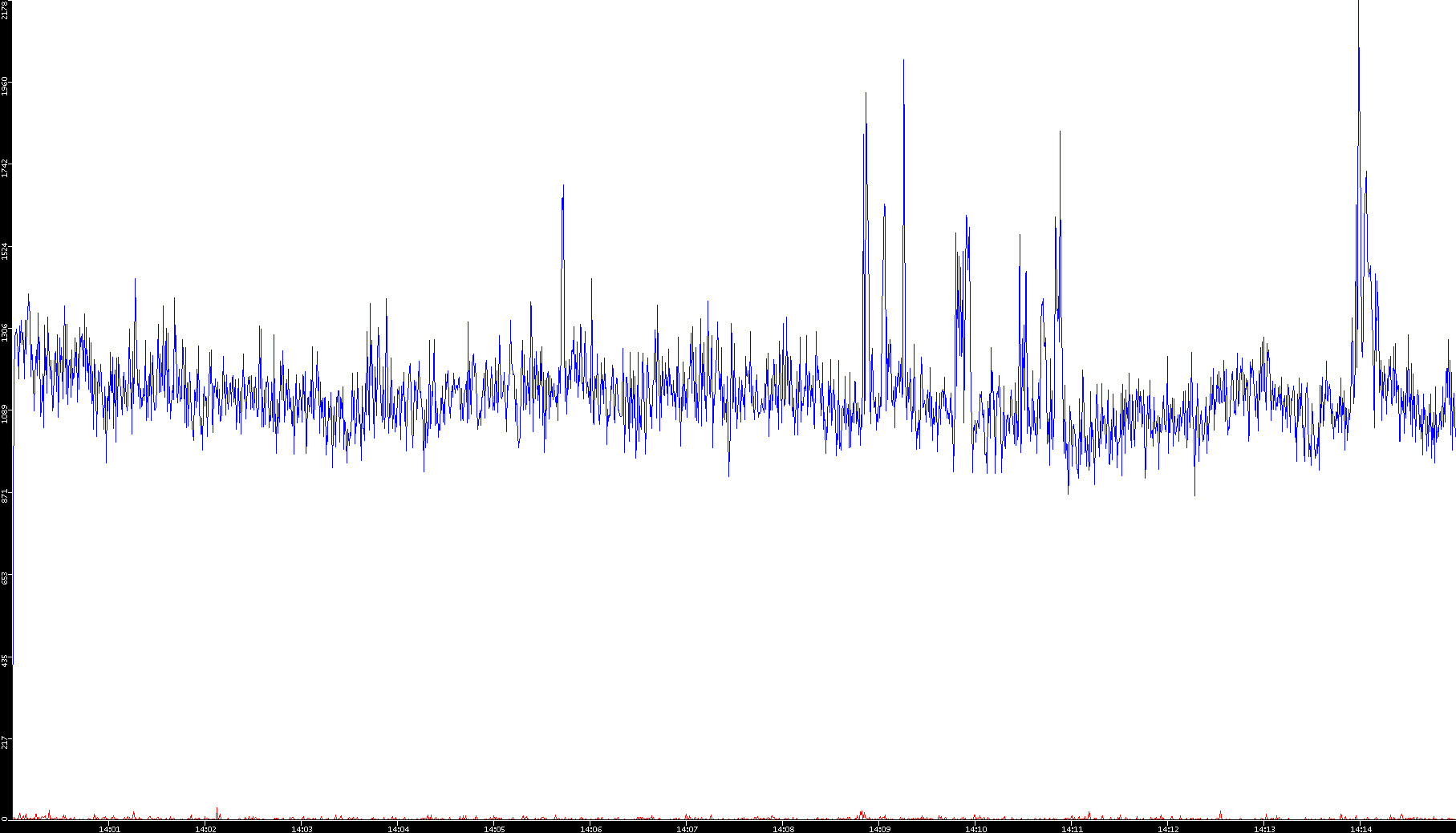1456x833 pixels.
Task: Click the 1742 label on the vertical axis
Action: pos(5,168)
